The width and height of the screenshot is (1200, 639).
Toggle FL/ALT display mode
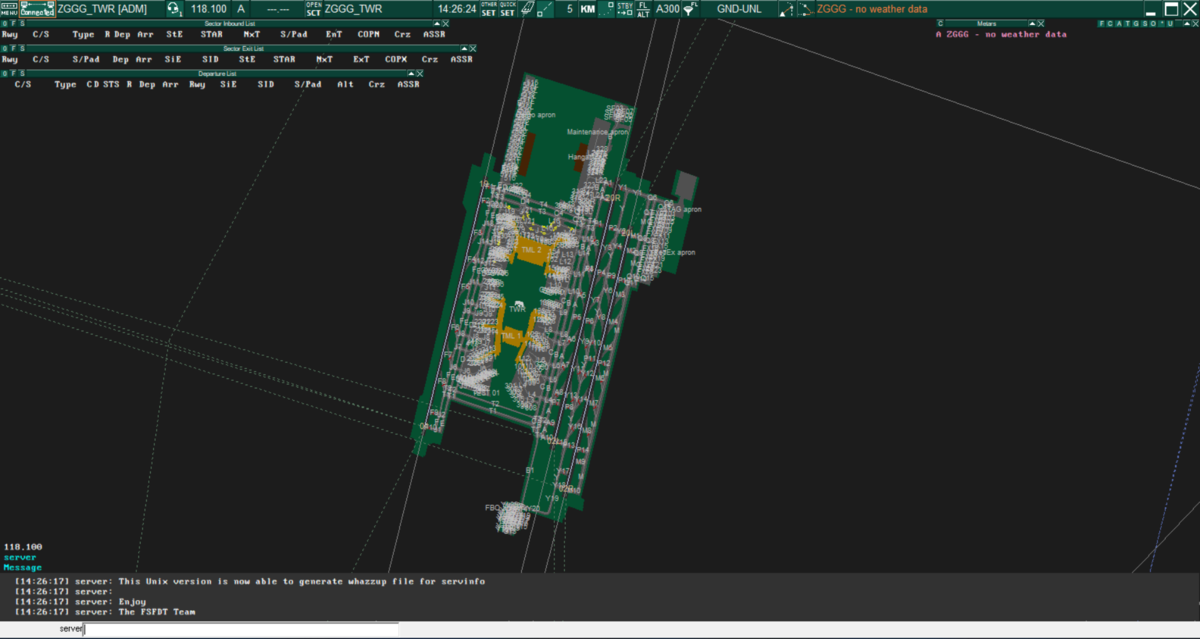[x=643, y=9]
